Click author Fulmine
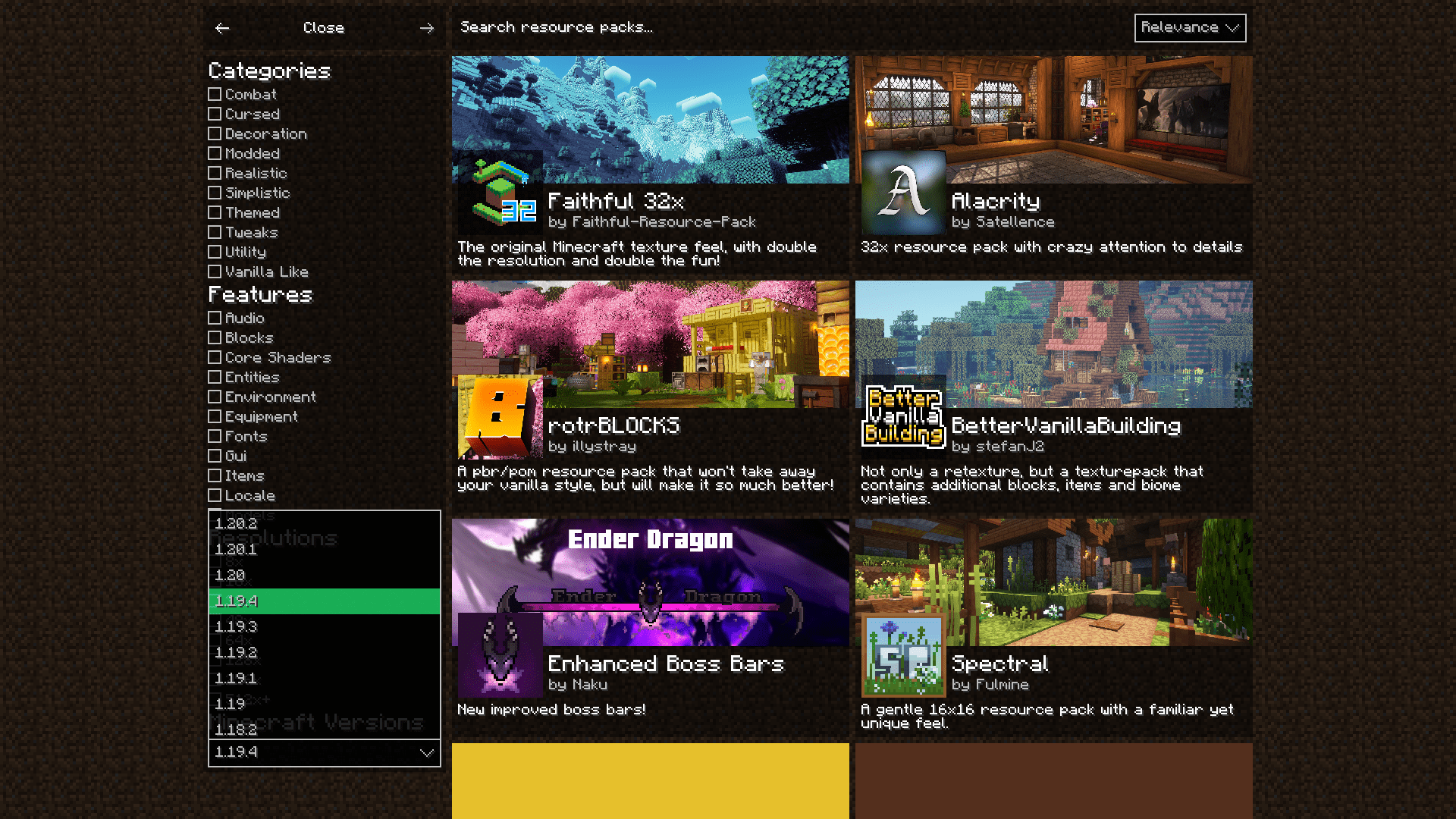Screen dimensions: 1456x819 pyautogui.click(x=1002, y=685)
